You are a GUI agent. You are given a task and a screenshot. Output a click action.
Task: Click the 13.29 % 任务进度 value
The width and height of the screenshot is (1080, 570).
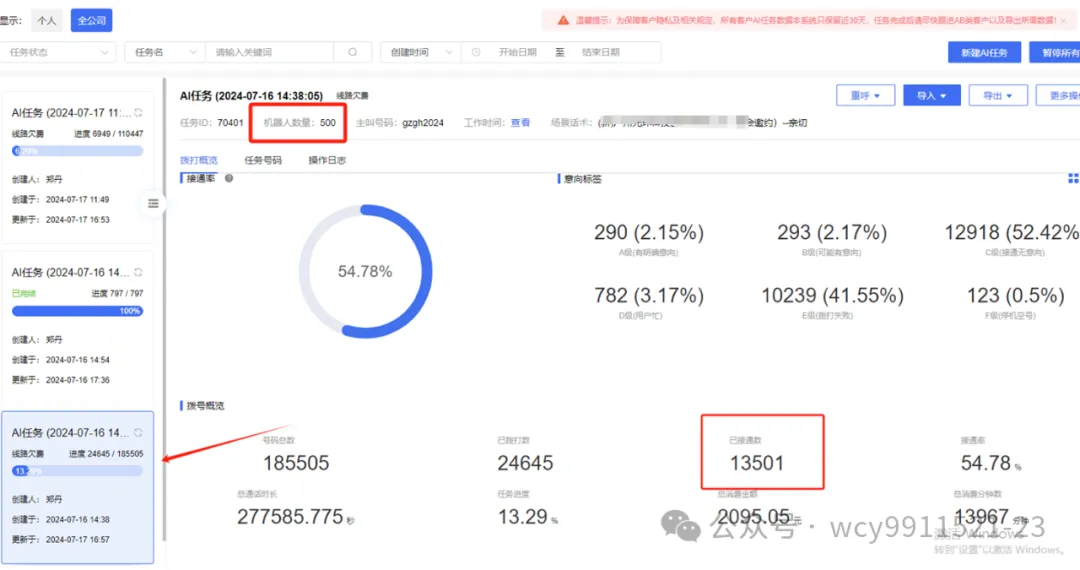528,517
